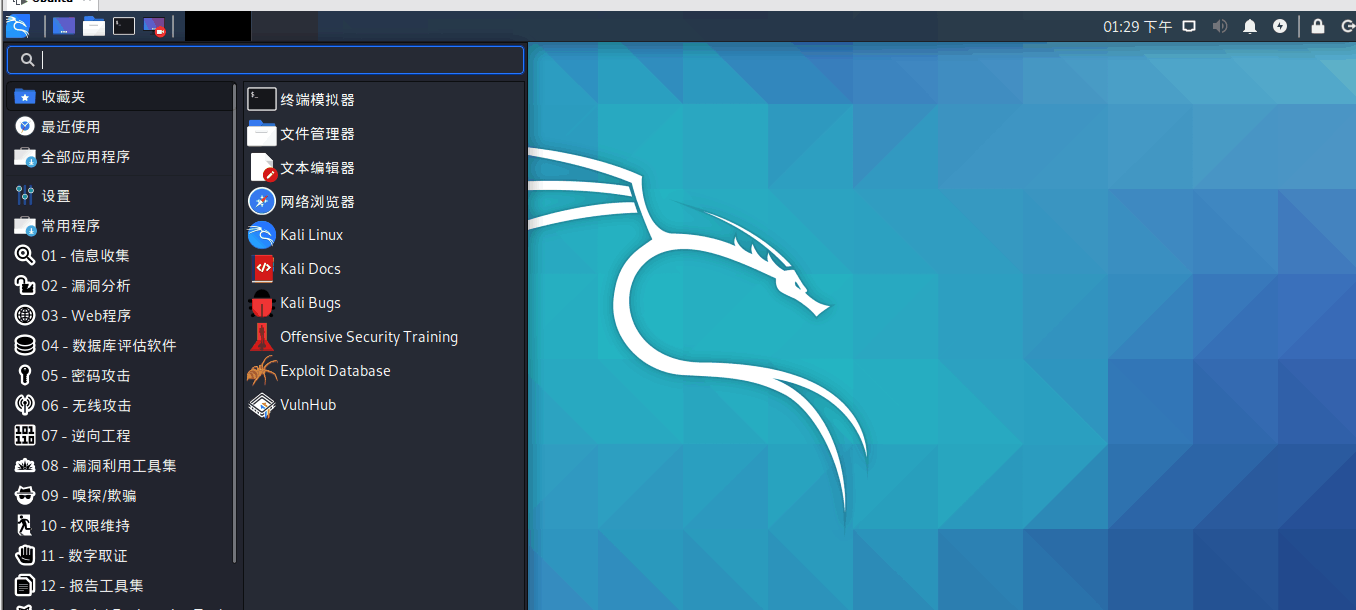
Task: Open 01 - 信息收集 category
Action: click(120, 256)
